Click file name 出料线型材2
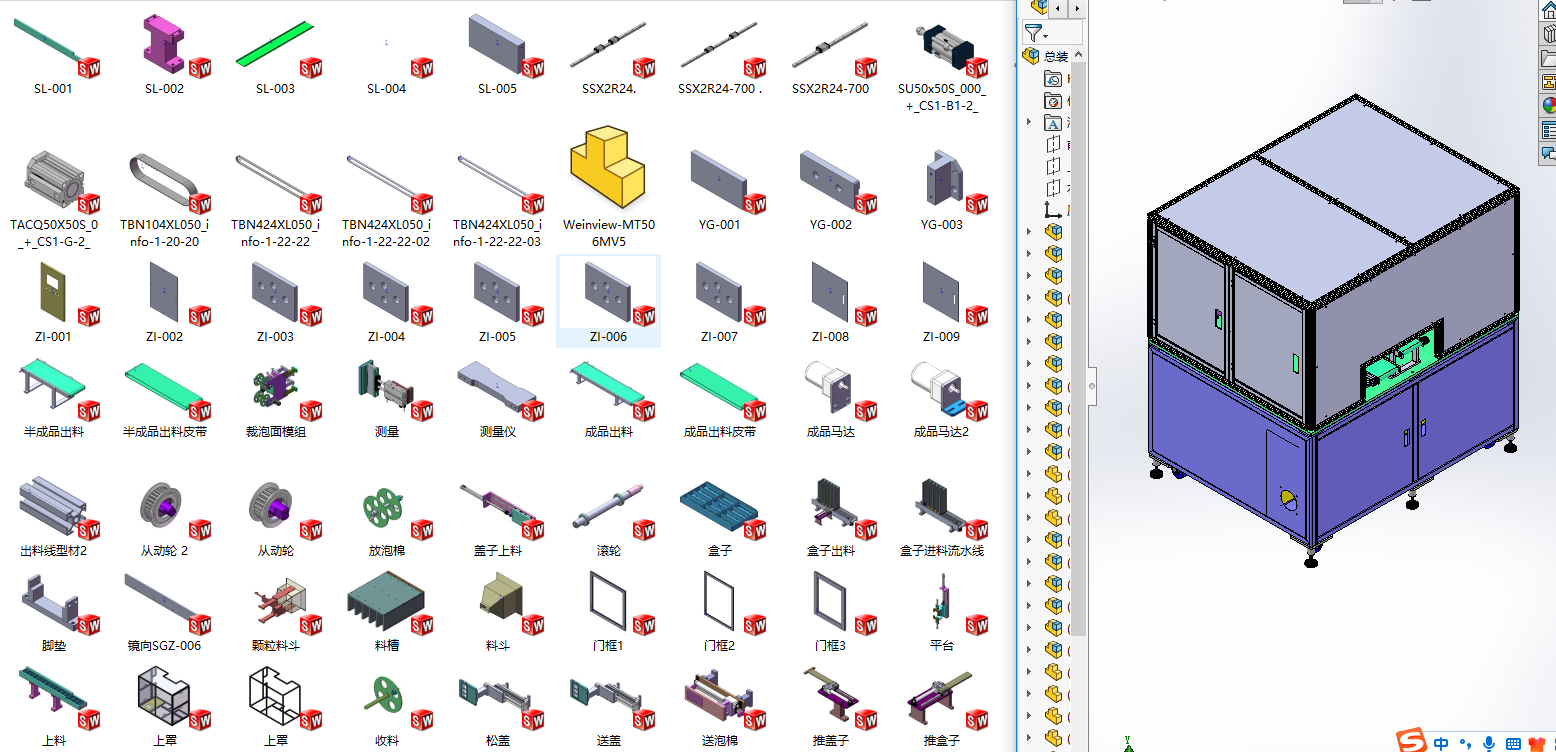Viewport: 1556px width, 752px height. tap(53, 551)
